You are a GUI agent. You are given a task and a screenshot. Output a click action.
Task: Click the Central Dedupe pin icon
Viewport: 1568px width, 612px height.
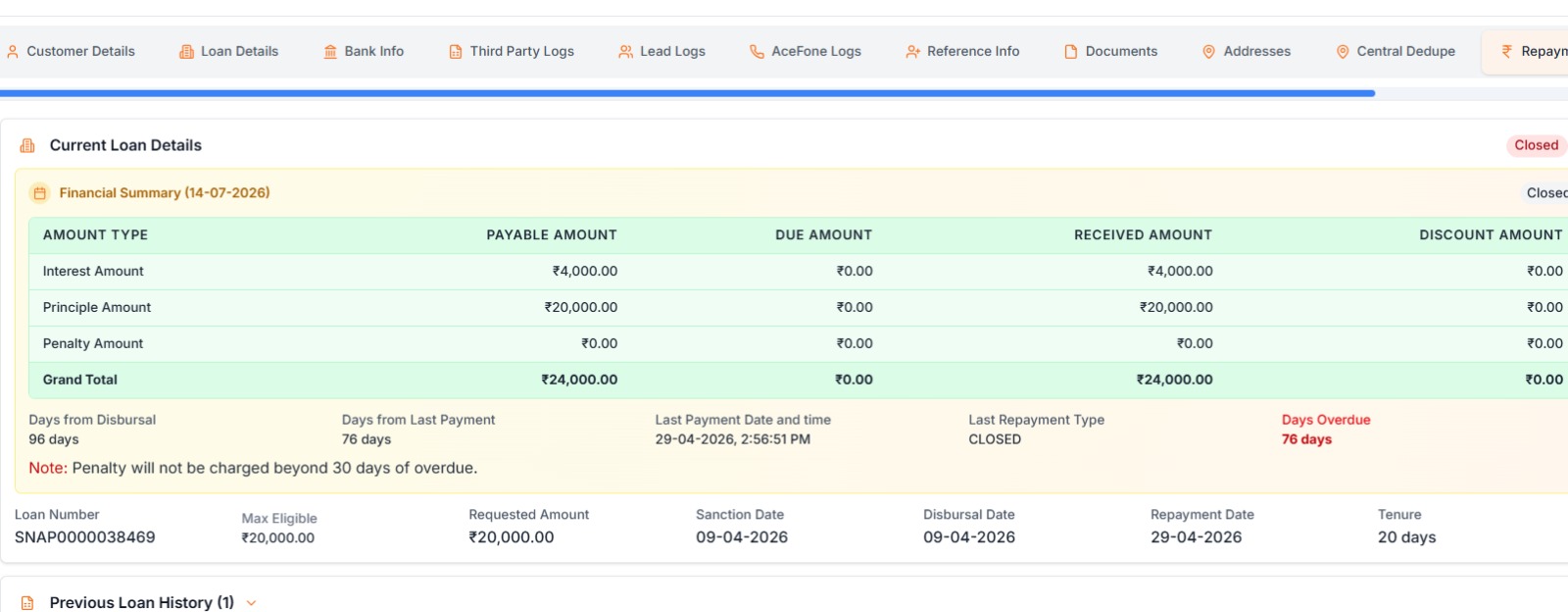[1343, 52]
